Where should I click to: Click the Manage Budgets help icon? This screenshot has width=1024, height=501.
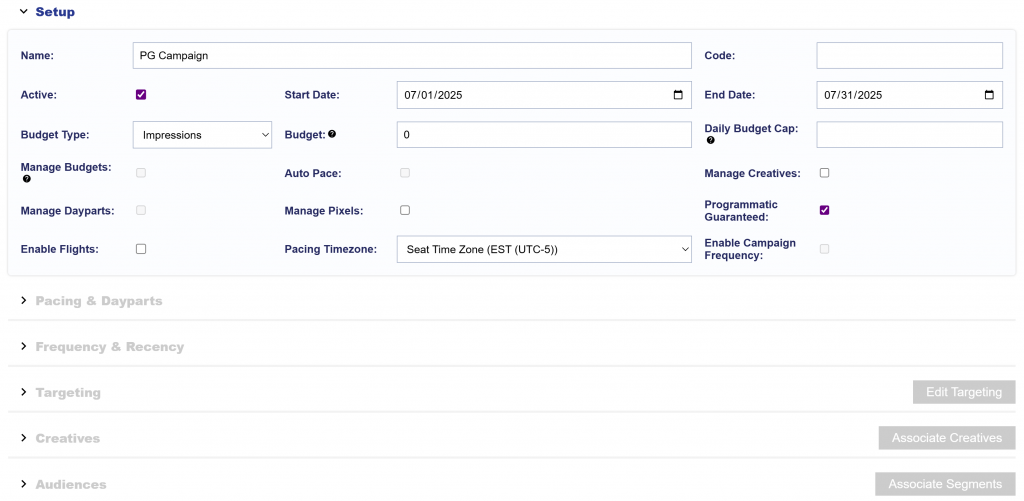point(26,178)
